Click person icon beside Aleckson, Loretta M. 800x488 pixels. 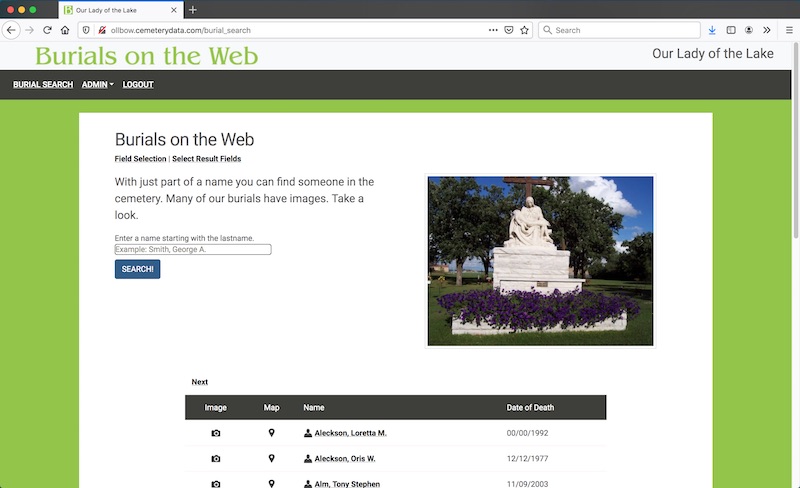tap(308, 433)
